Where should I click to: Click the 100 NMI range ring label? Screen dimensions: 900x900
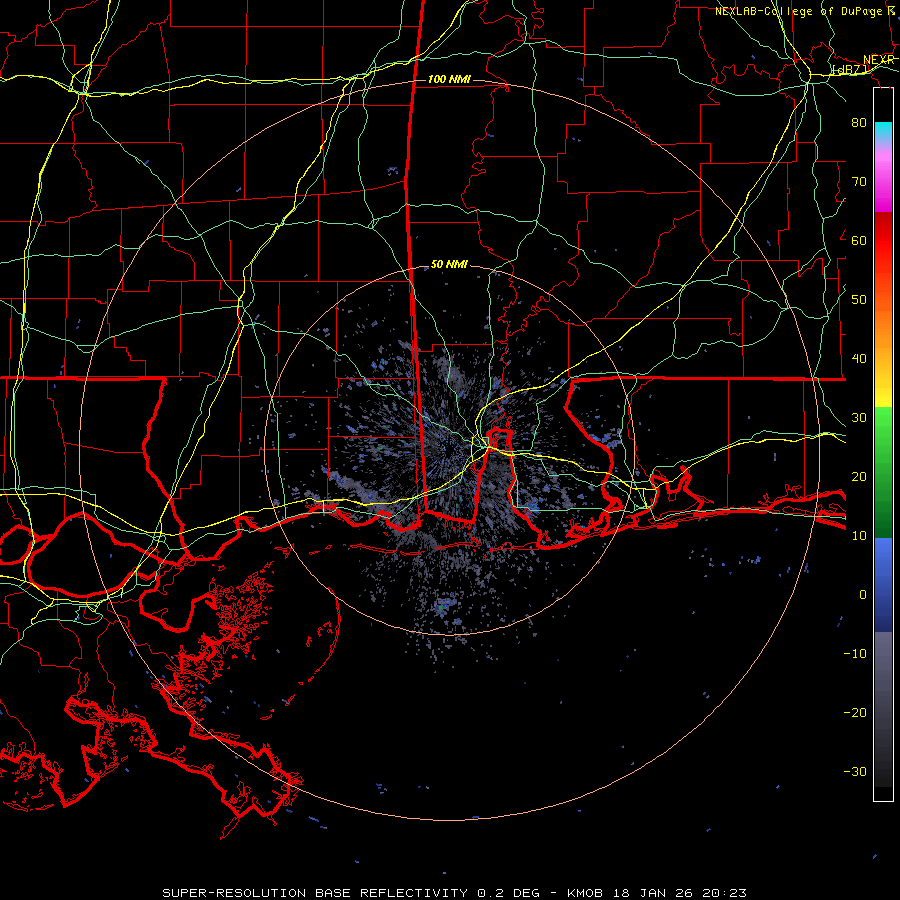pos(449,79)
